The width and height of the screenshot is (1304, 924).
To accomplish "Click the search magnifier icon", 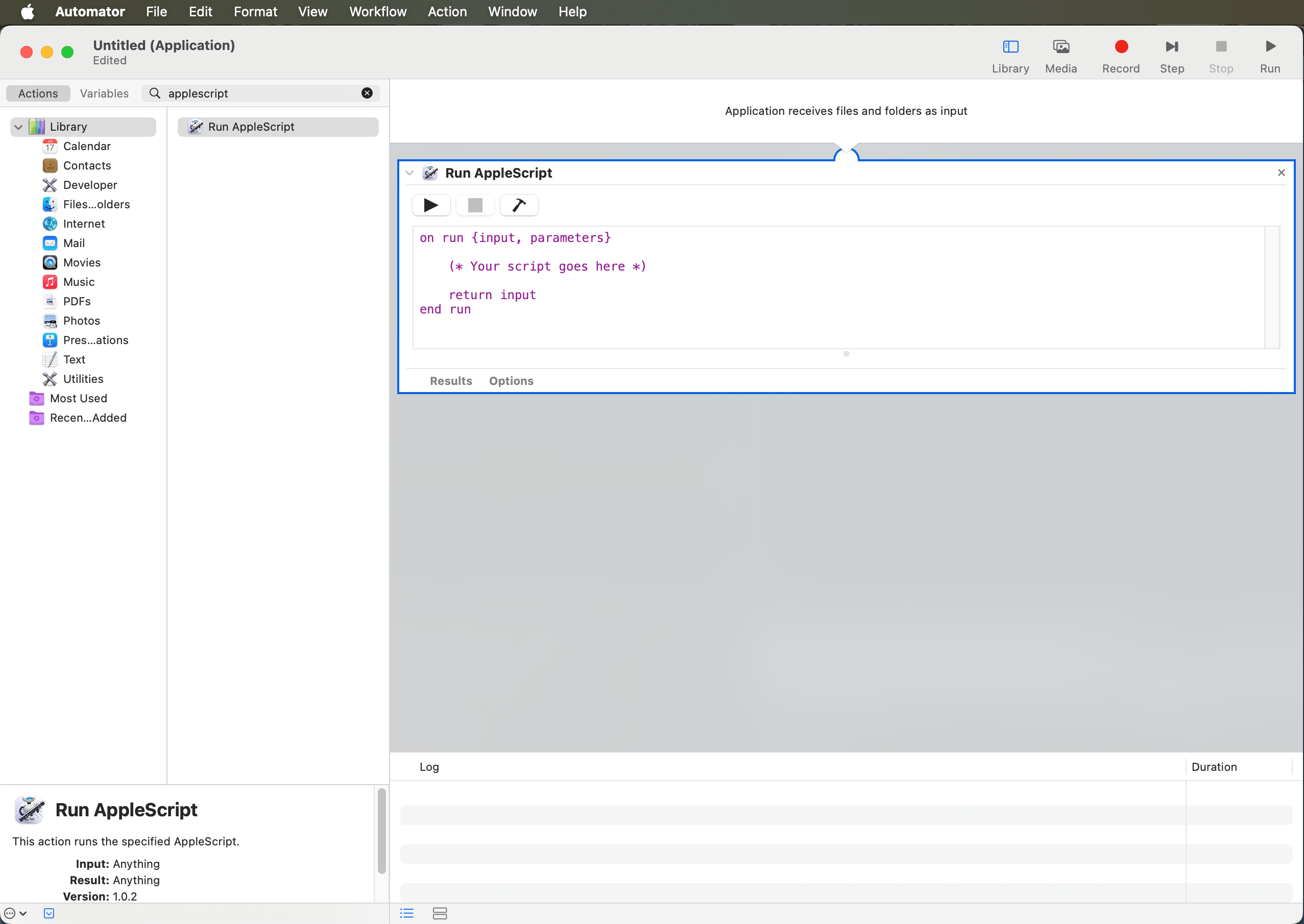I will (x=154, y=93).
